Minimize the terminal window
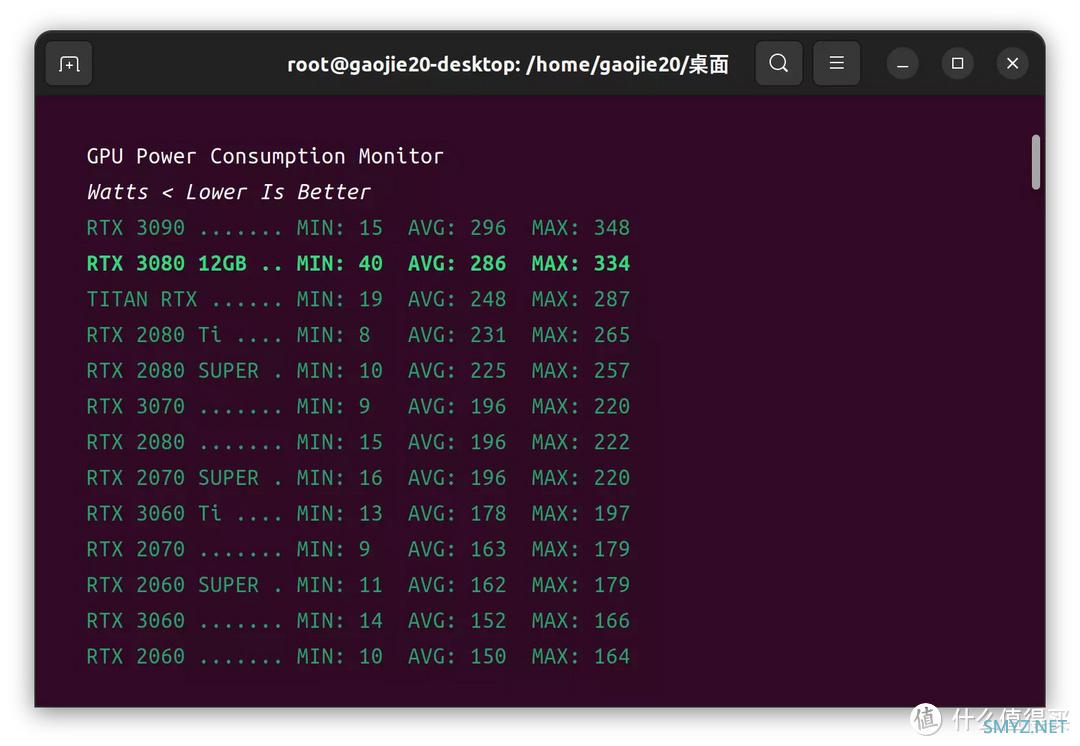This screenshot has width=1080, height=746. point(902,64)
